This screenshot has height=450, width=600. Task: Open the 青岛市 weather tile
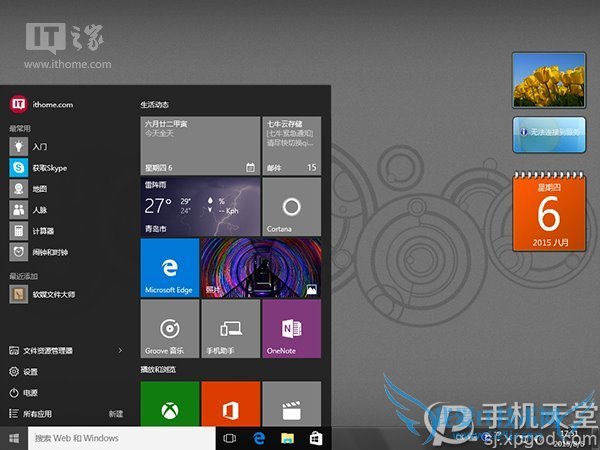200,207
